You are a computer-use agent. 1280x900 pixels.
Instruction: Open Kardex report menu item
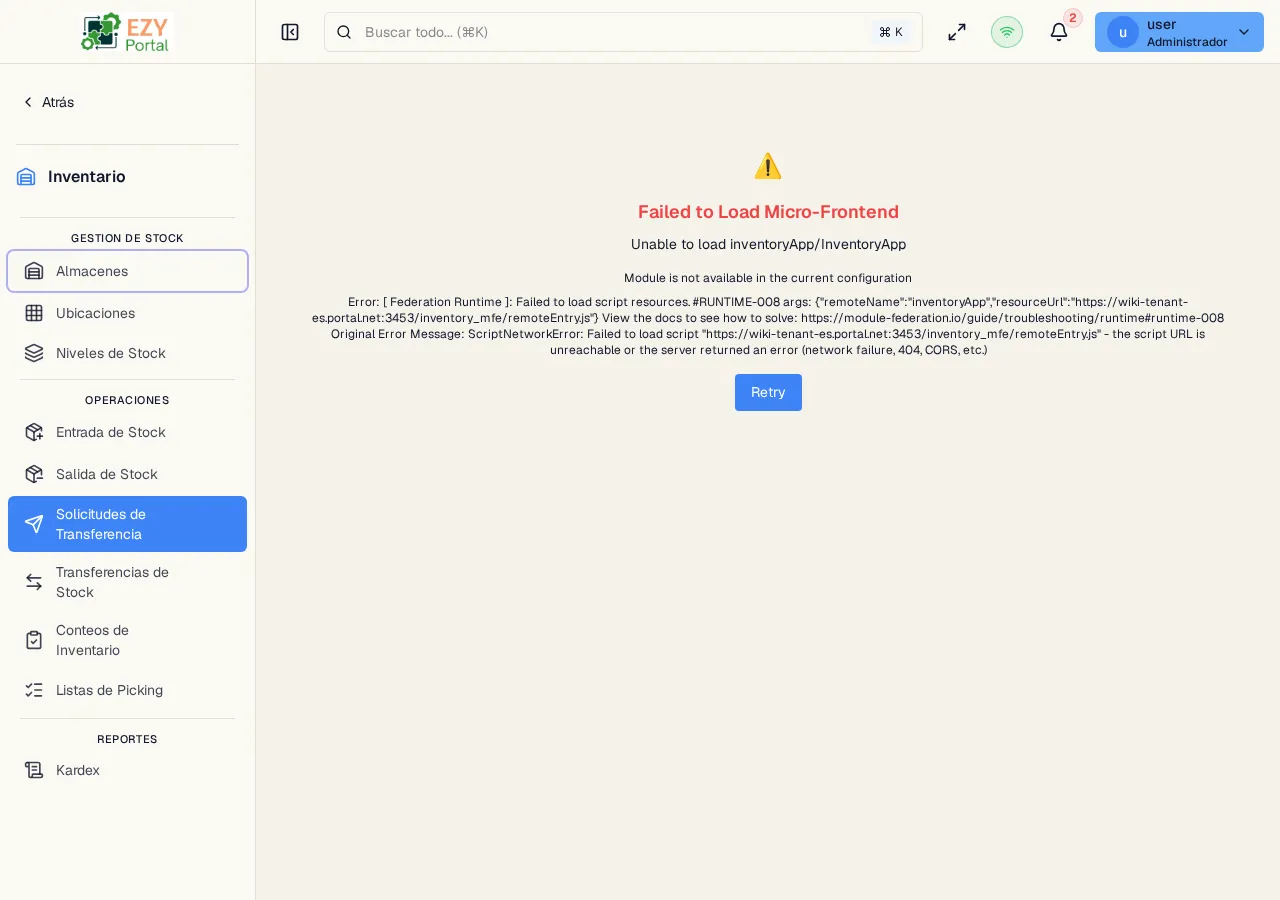[x=127, y=770]
